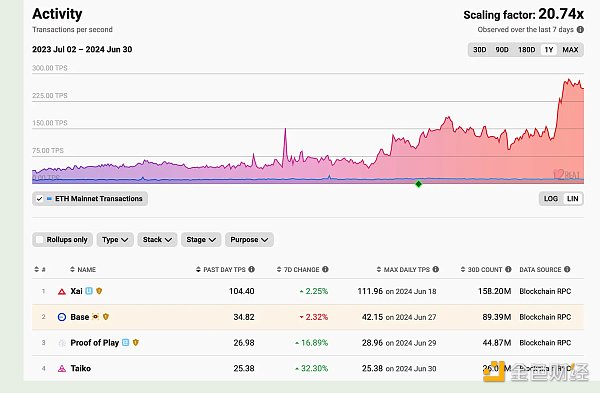Click Taiko's pink triangle logo
This screenshot has height=393, width=600.
click(x=62, y=369)
